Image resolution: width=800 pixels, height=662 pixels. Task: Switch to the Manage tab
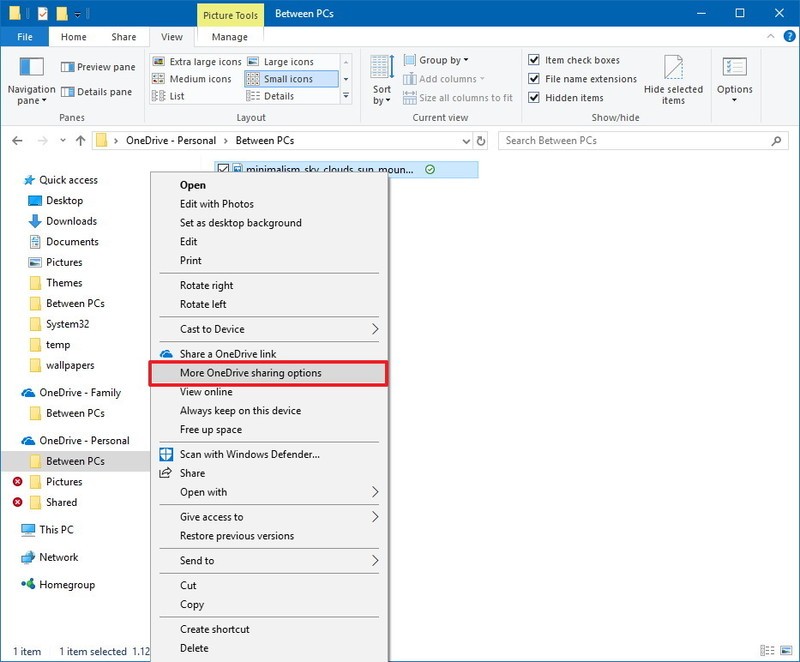[x=230, y=37]
